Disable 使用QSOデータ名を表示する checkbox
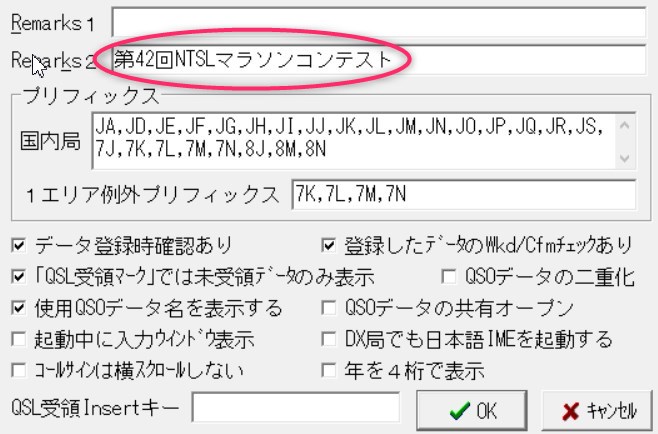 (20, 307)
